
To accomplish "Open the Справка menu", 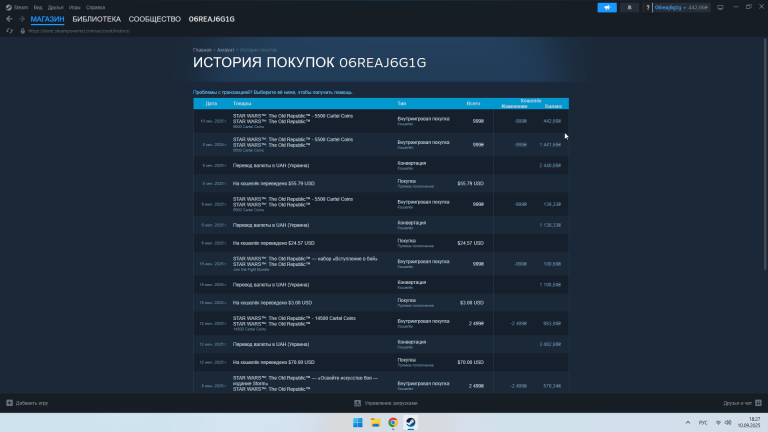I will [x=95, y=7].
